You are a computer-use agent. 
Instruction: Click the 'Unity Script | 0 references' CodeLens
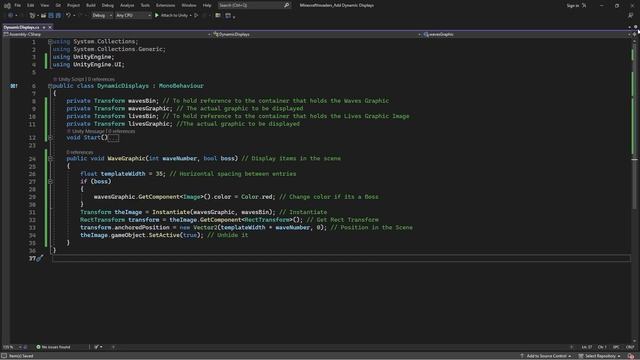tap(84, 79)
